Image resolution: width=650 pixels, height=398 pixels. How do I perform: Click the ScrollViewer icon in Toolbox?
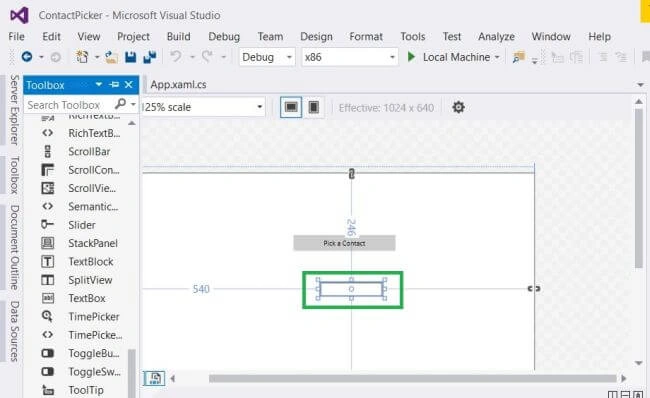[x=48, y=188]
